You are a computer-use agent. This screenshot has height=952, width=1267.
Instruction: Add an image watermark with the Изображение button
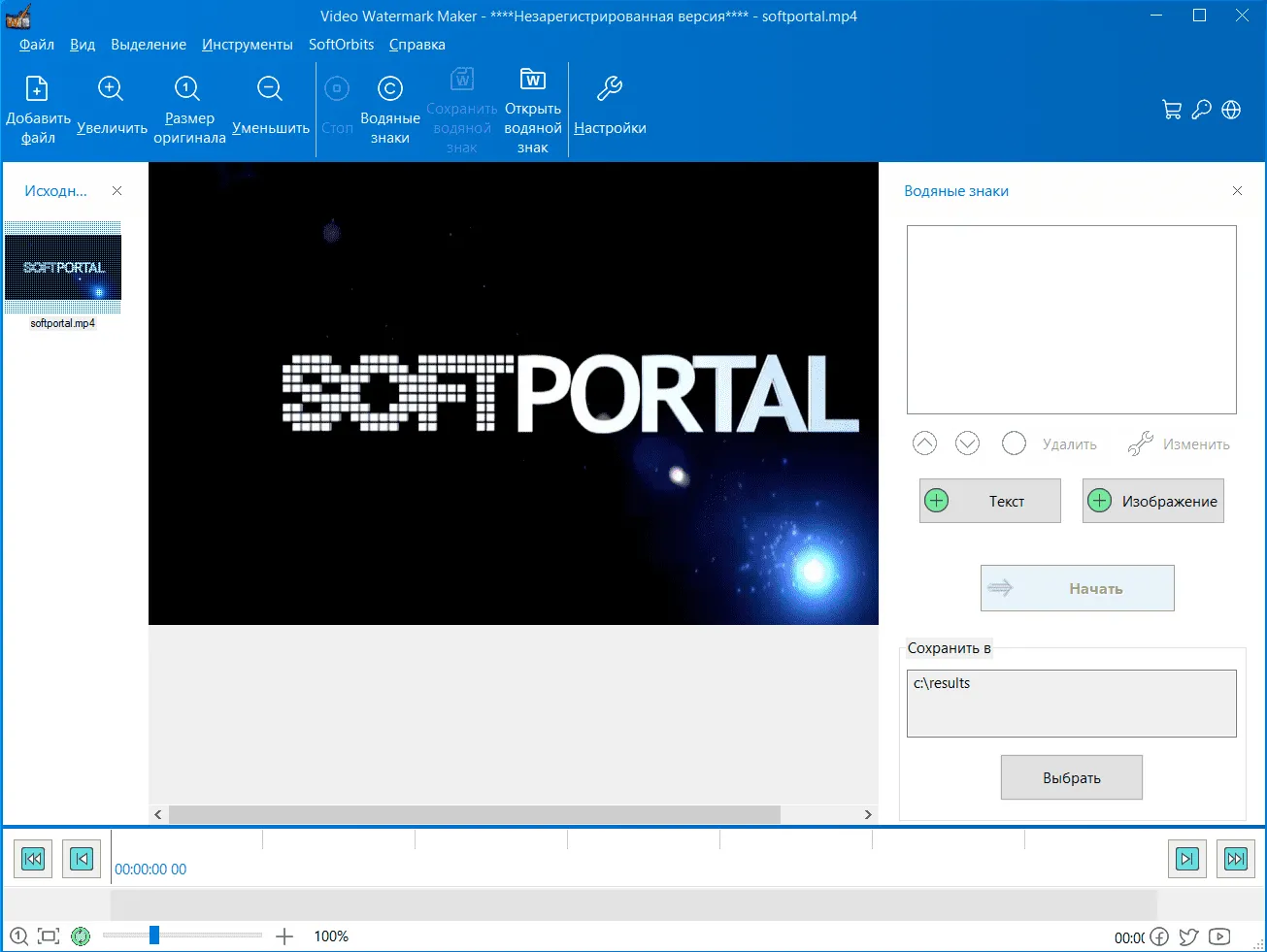click(1153, 501)
